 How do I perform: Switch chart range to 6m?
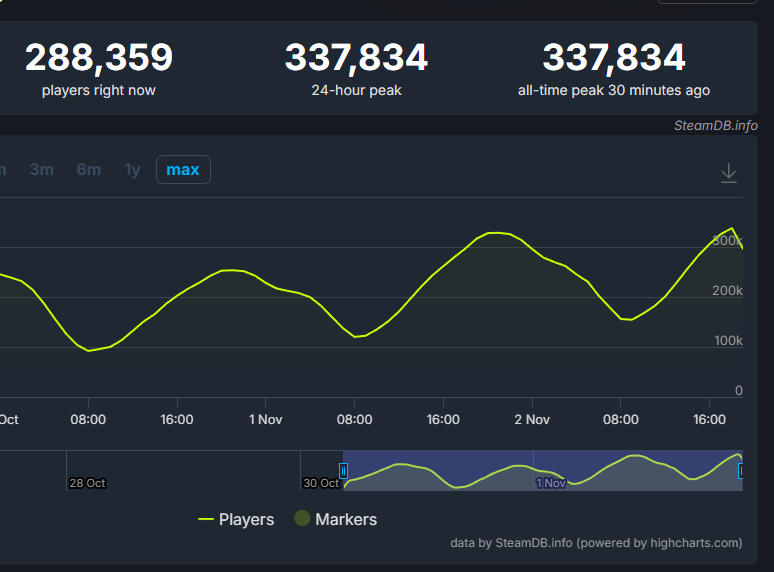[x=89, y=169]
